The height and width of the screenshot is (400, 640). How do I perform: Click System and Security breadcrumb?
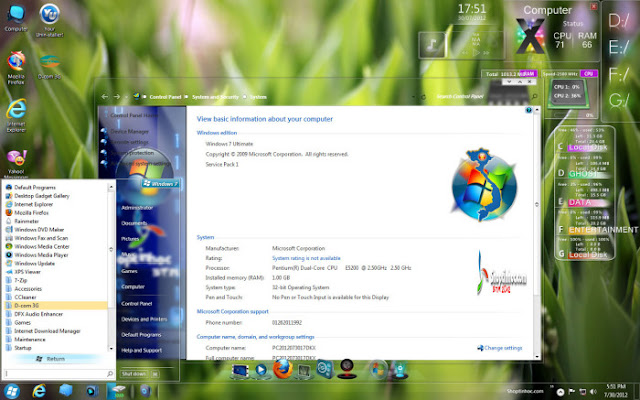[x=215, y=97]
